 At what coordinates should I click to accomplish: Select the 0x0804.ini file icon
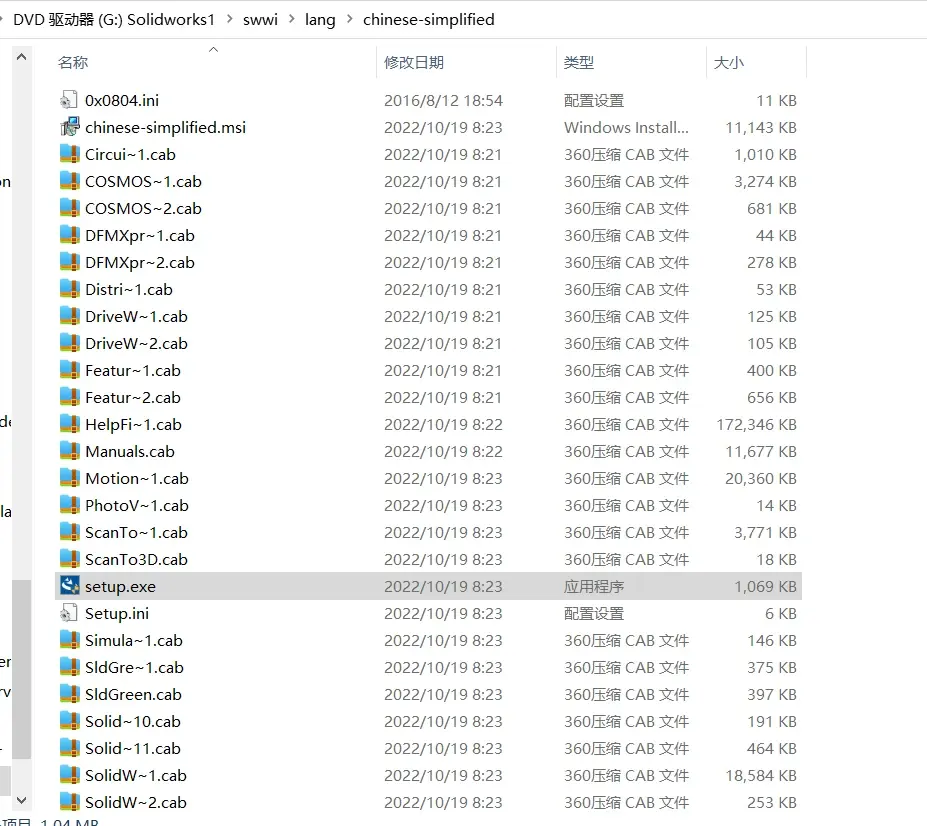point(69,100)
